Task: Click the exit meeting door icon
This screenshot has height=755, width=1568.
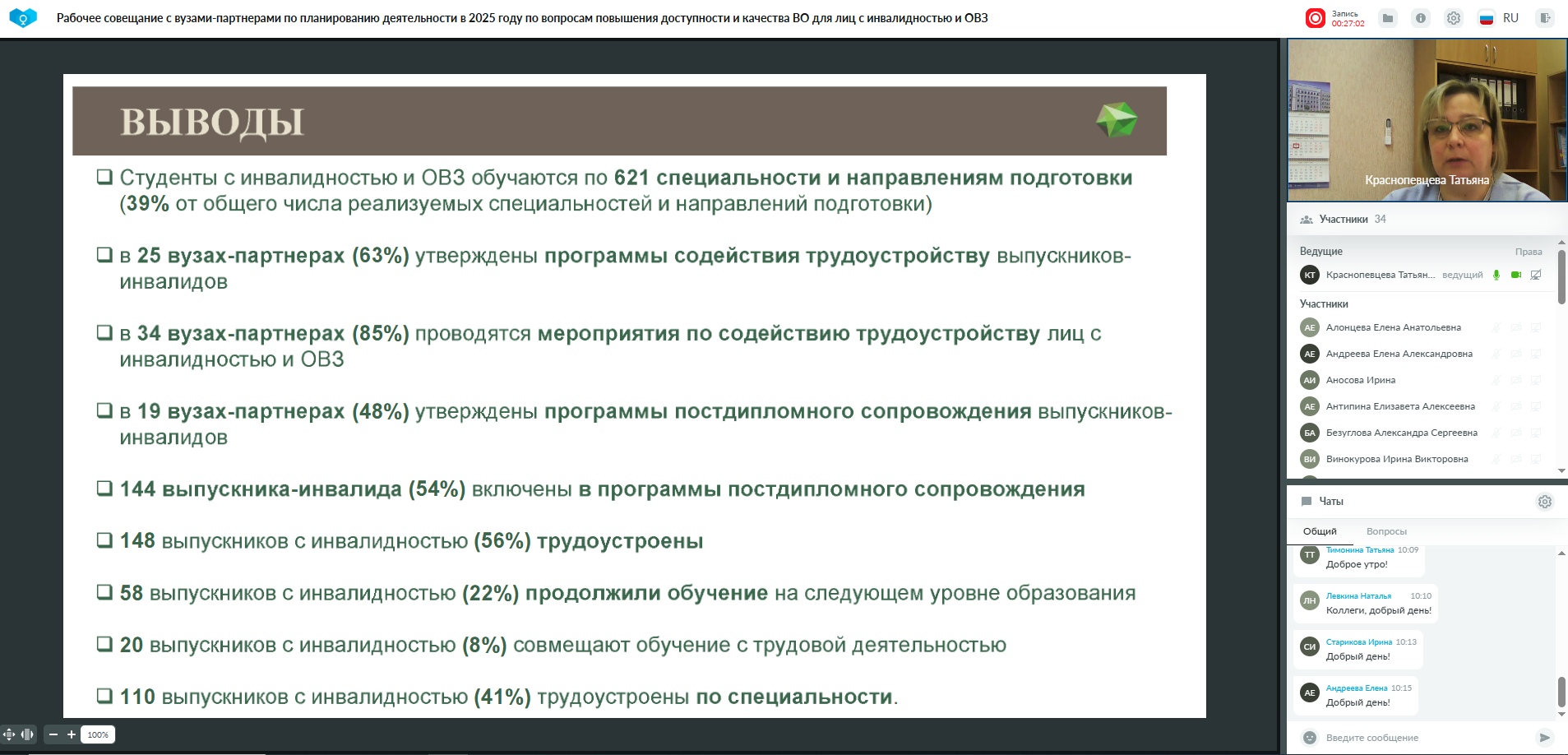Action: pyautogui.click(x=1545, y=18)
